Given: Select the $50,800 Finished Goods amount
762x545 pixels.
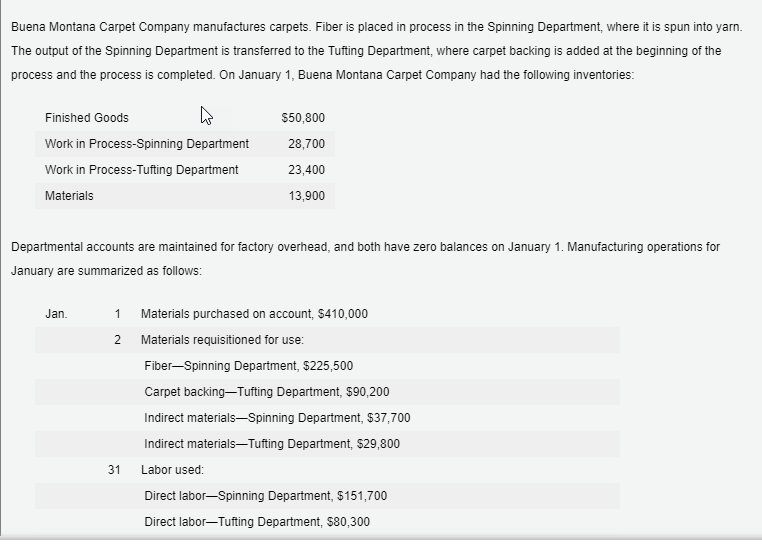Looking at the screenshot, I should coord(303,118).
